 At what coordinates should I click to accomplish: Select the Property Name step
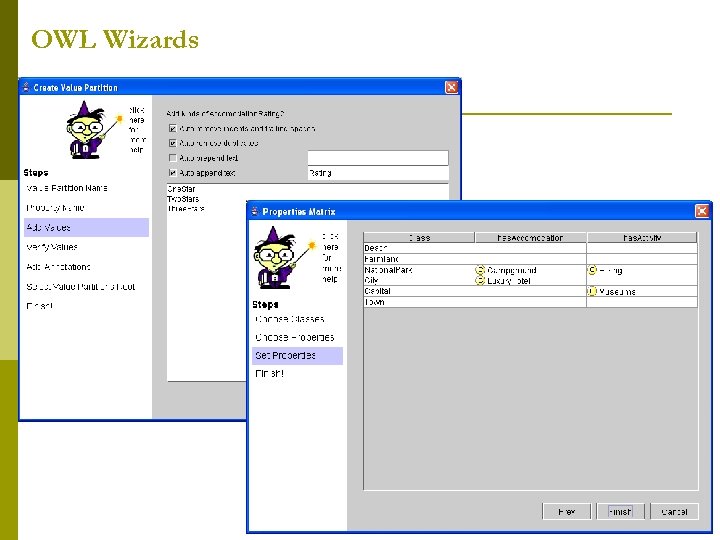coord(56,208)
